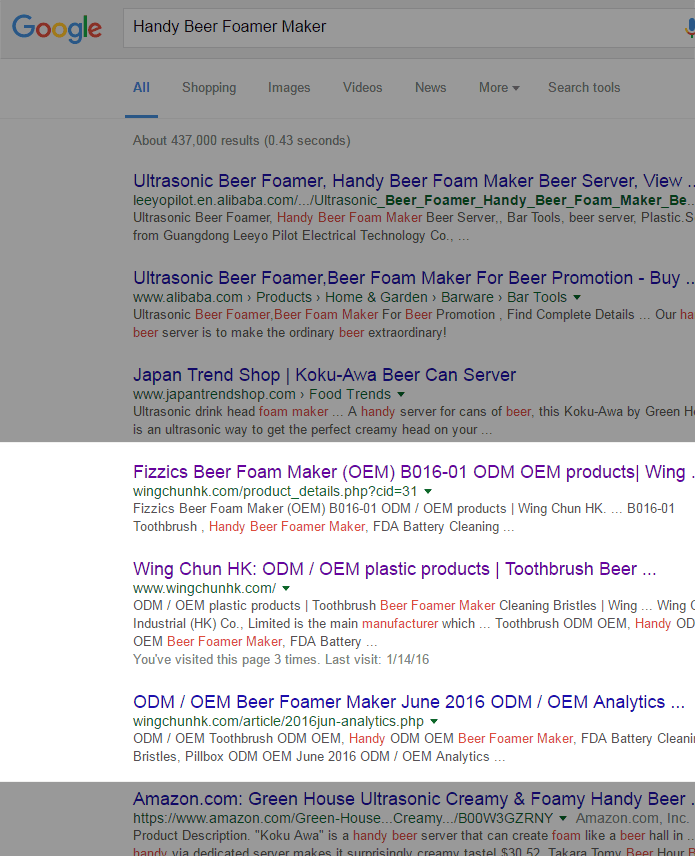The image size is (695, 856).
Task: Open the Fizzics Beer Foam Maker (OEM) result
Action: pyautogui.click(x=414, y=472)
